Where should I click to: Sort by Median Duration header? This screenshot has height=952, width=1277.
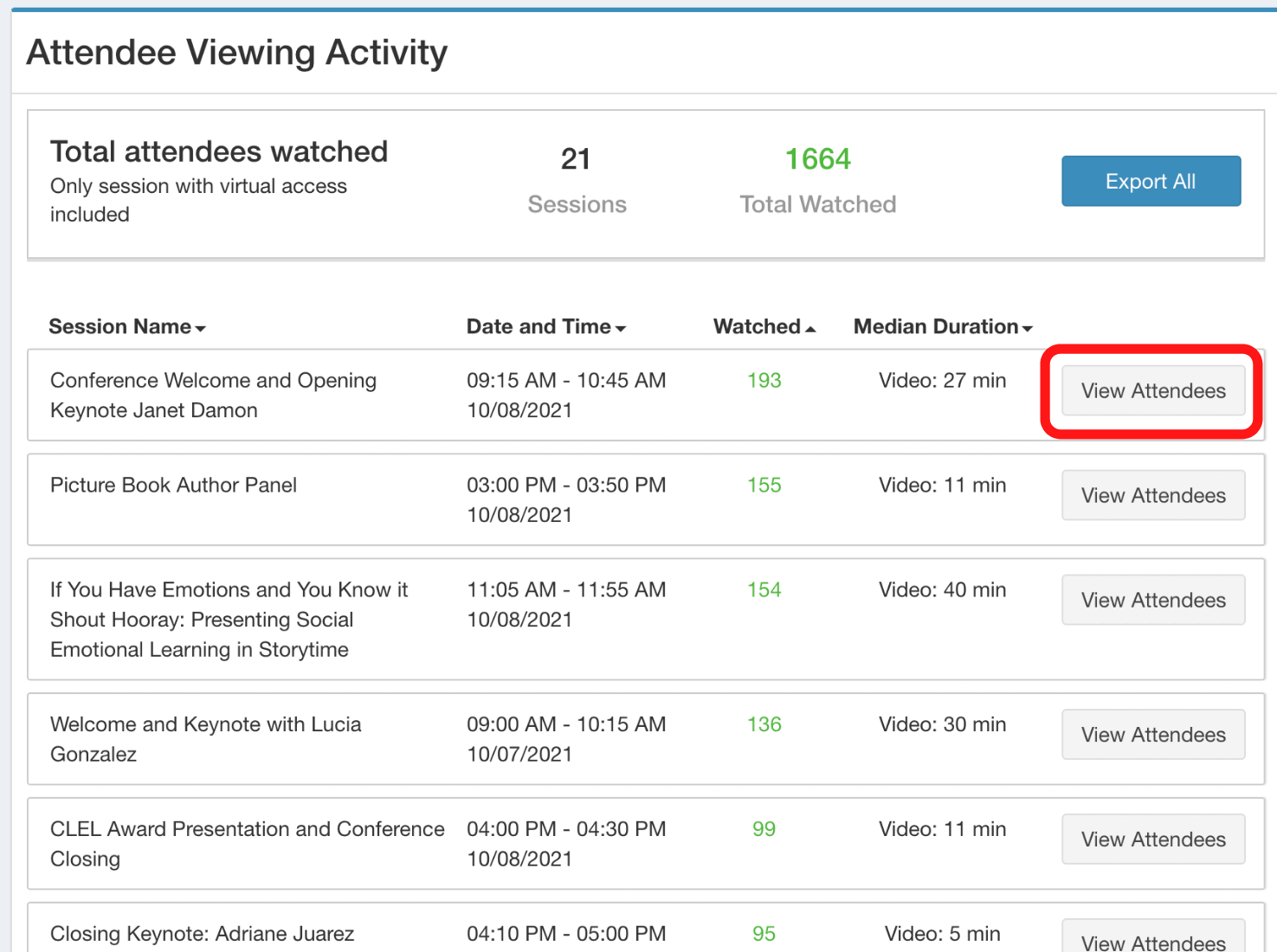click(942, 326)
